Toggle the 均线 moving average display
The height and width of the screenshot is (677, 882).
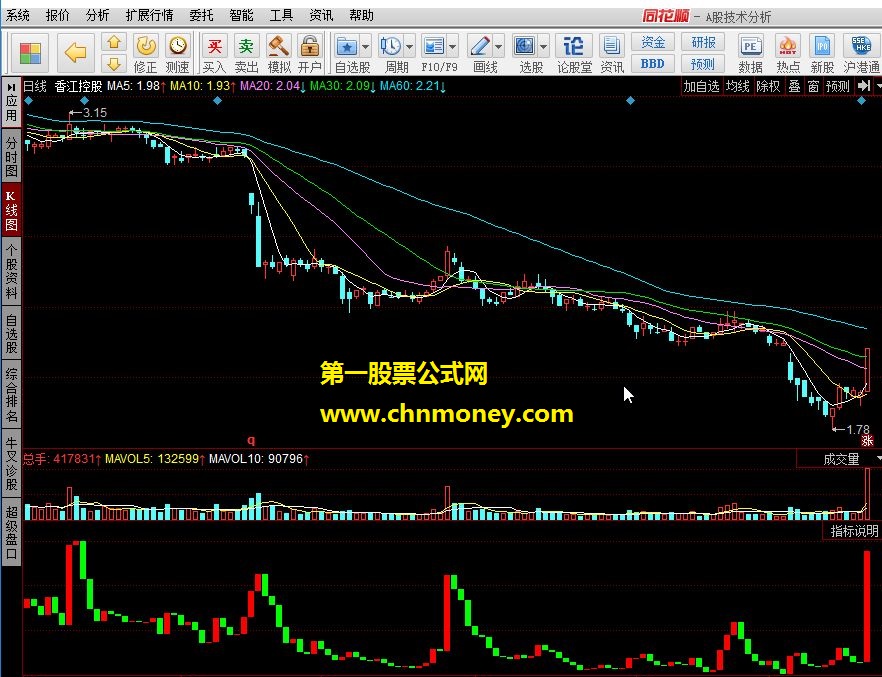[x=737, y=86]
